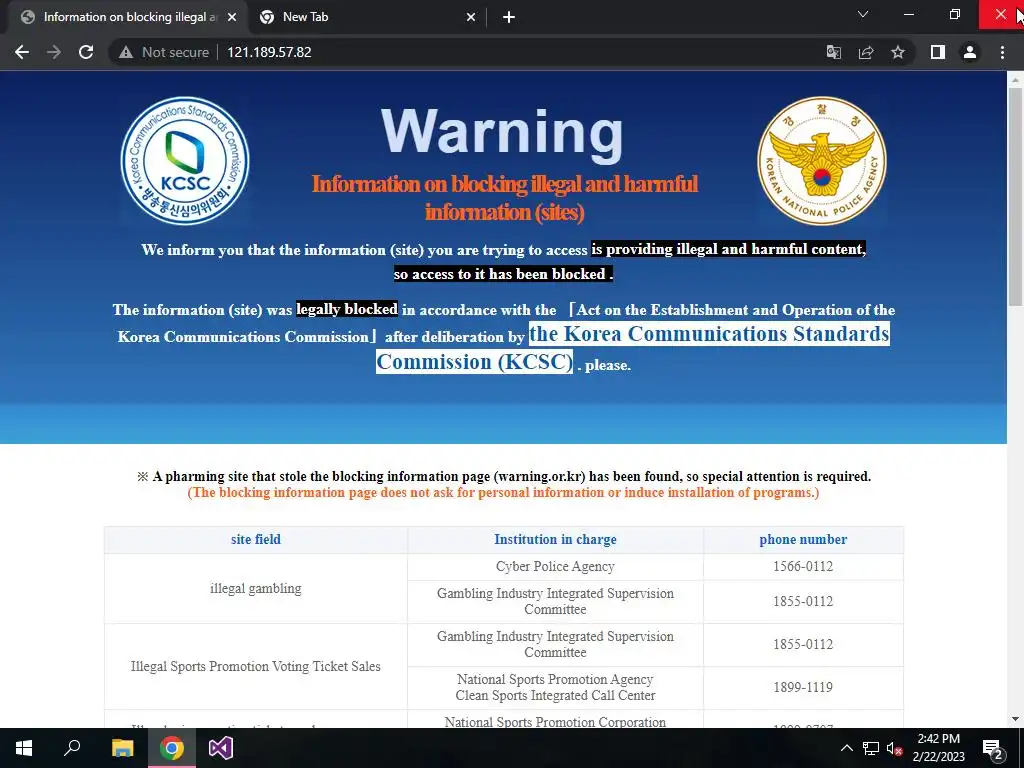
Task: Open the notification center icon
Action: tap(992, 748)
